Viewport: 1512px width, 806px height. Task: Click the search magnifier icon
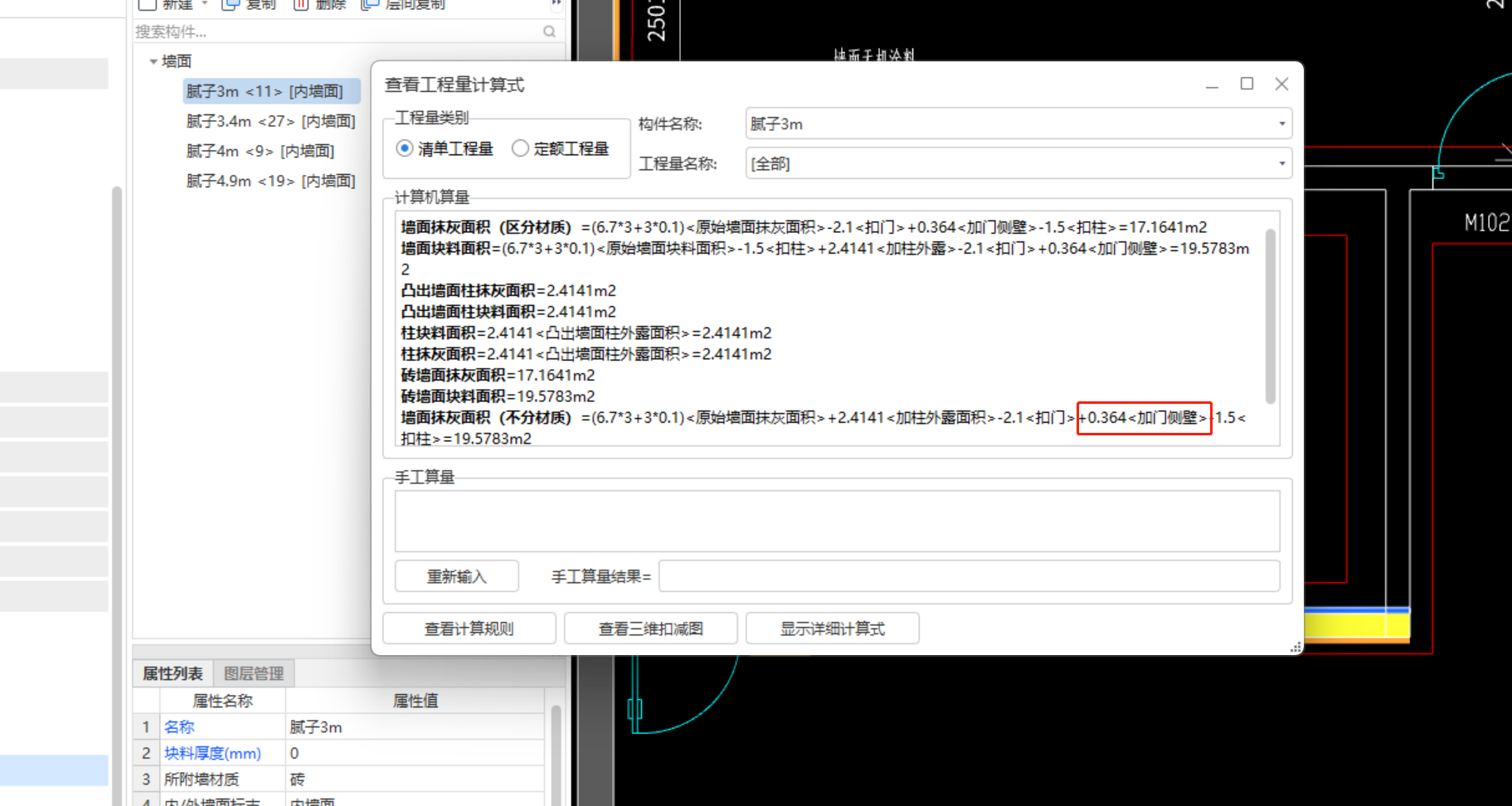pyautogui.click(x=549, y=32)
